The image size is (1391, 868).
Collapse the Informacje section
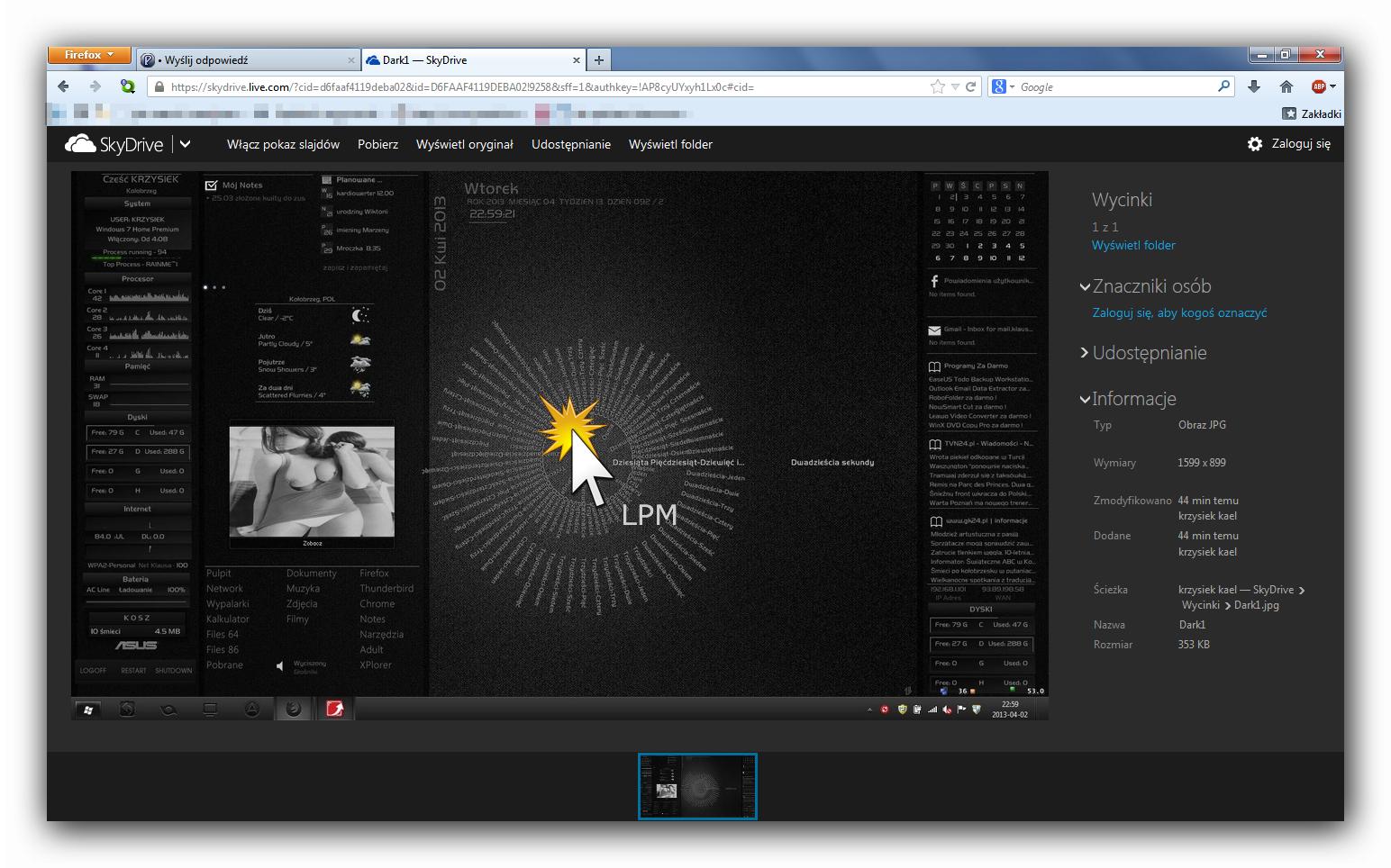click(x=1086, y=399)
